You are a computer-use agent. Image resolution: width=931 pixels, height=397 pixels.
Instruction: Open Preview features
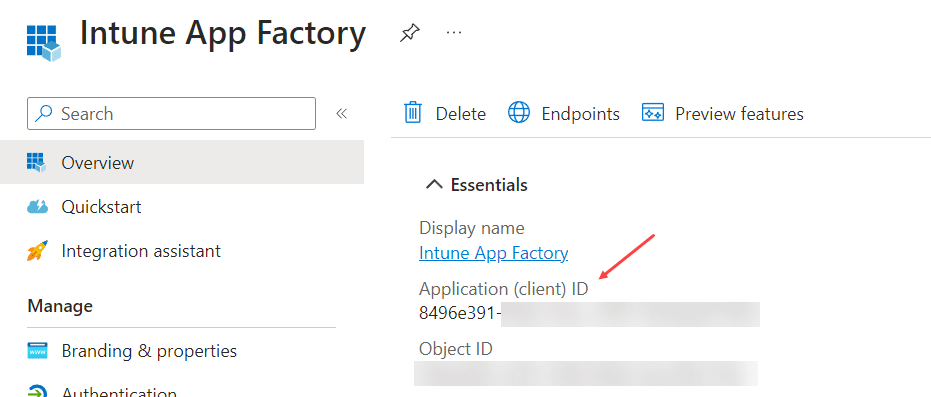723,113
